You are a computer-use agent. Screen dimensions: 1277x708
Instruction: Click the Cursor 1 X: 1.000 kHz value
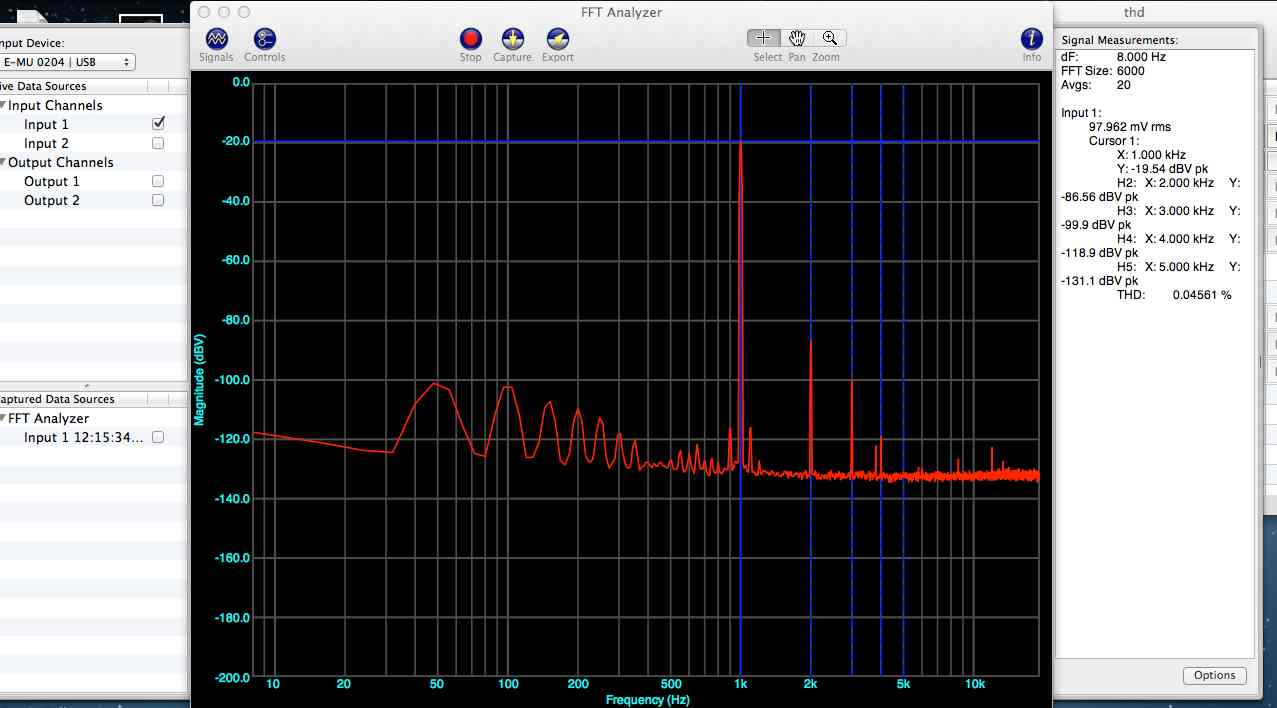coord(1151,155)
